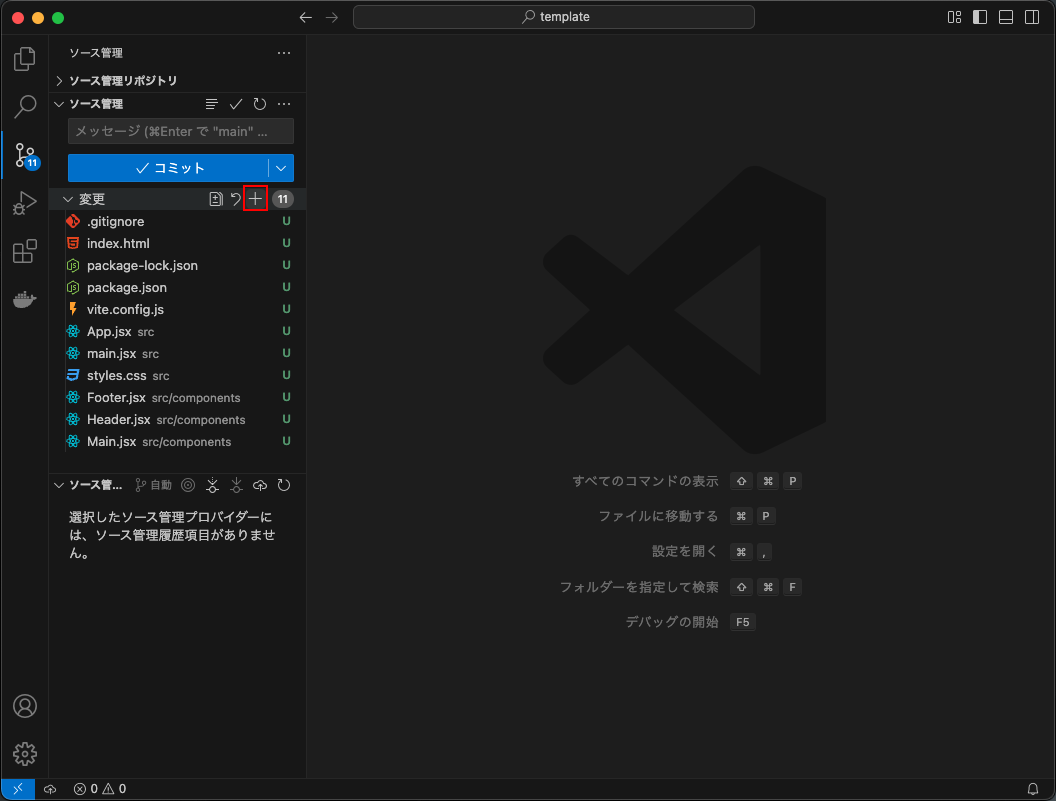Collapse the ソース管理 section
This screenshot has height=801, width=1056.
coord(59,104)
